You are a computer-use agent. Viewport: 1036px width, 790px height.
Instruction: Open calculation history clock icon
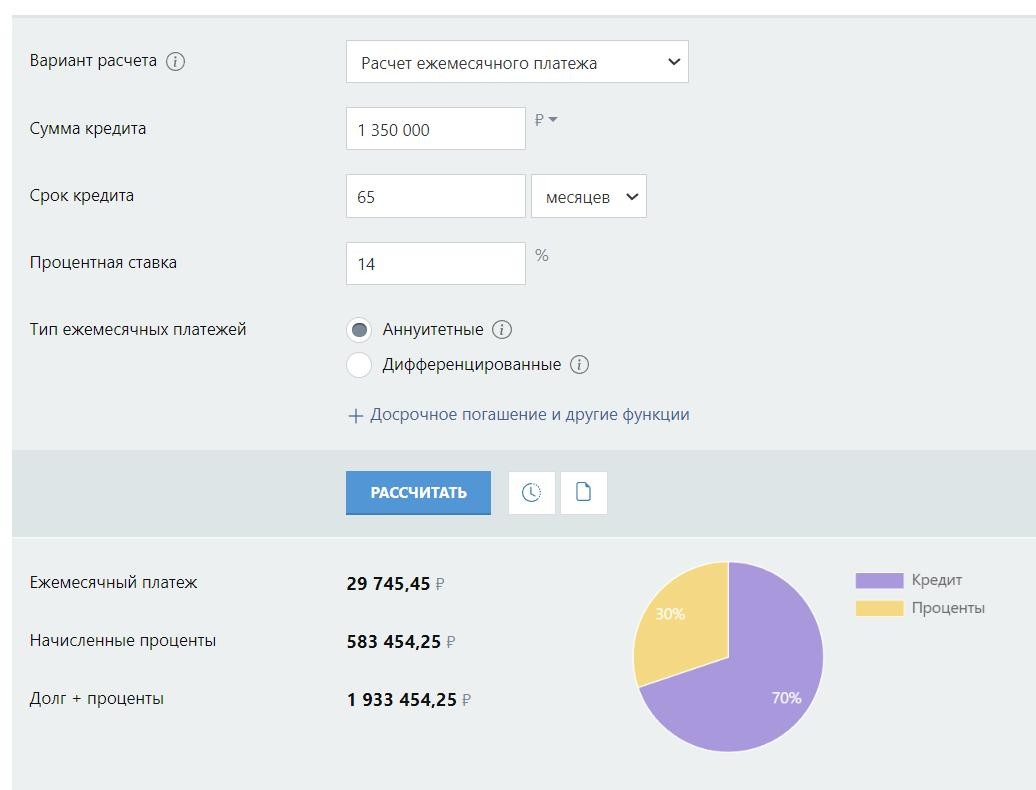(x=531, y=492)
